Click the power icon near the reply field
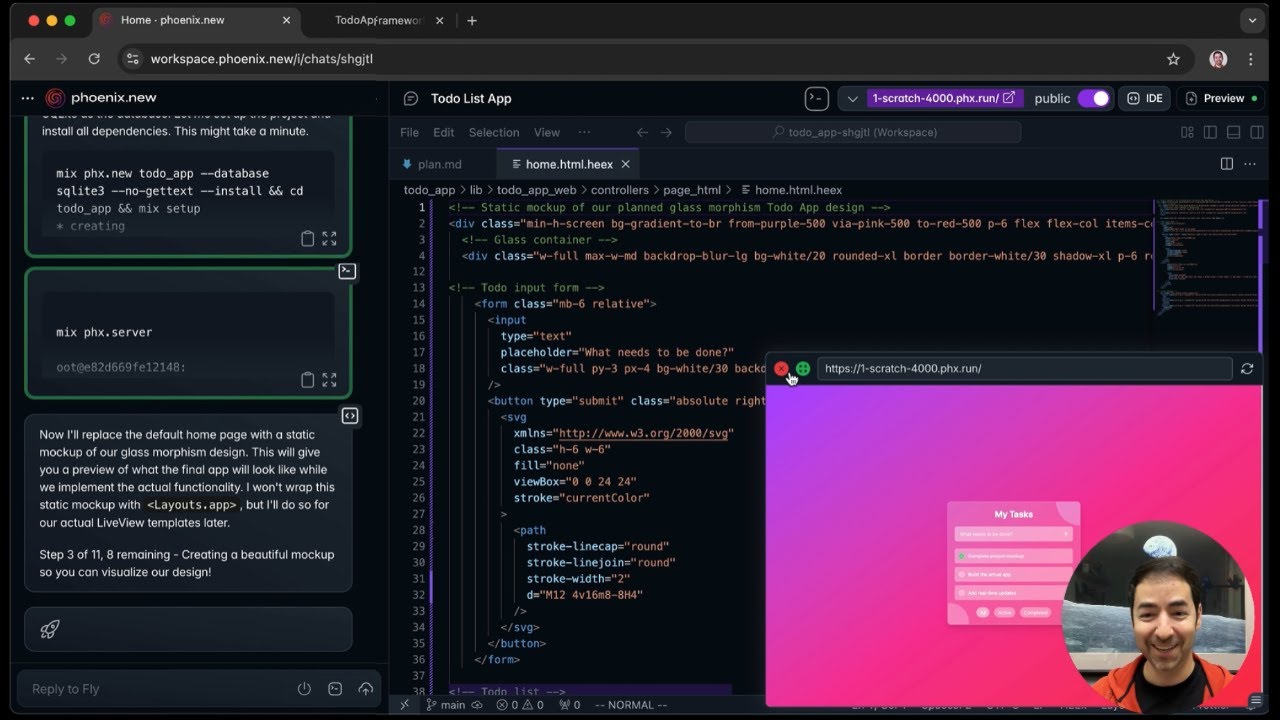The width and height of the screenshot is (1280, 720). click(x=304, y=688)
